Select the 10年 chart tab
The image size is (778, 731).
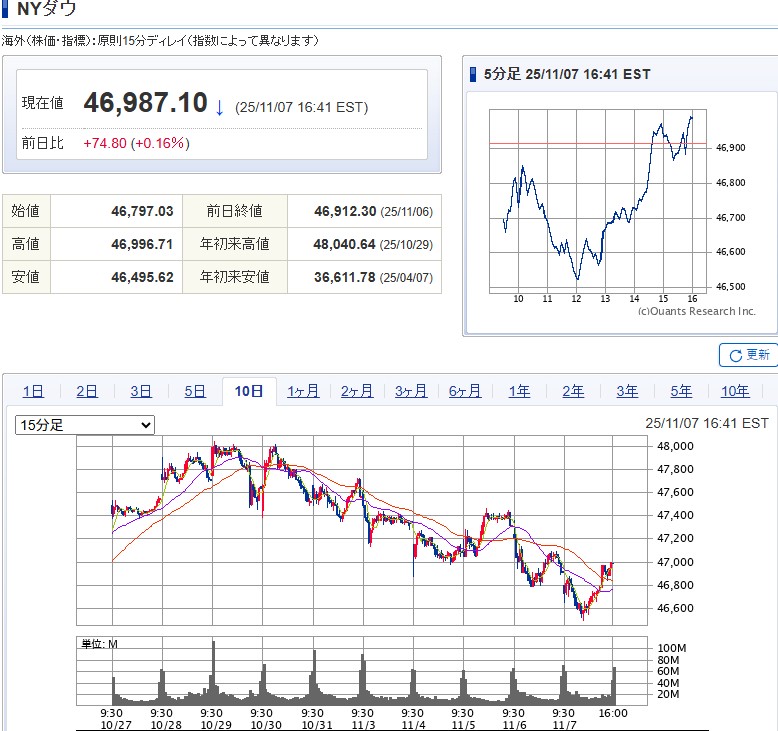tap(735, 391)
